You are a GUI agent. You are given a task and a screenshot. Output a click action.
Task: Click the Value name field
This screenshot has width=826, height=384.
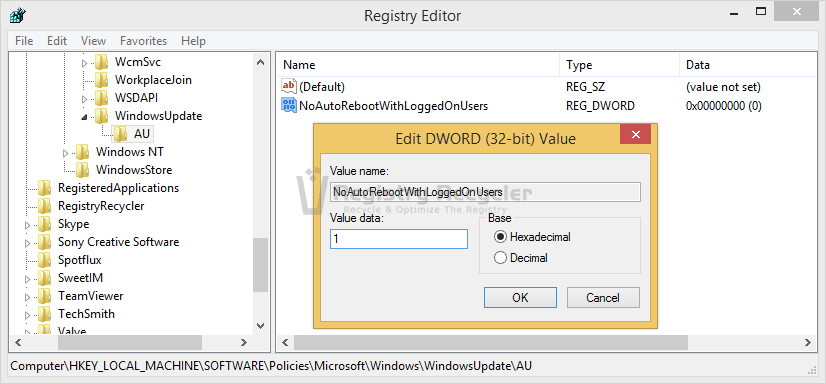(485, 192)
